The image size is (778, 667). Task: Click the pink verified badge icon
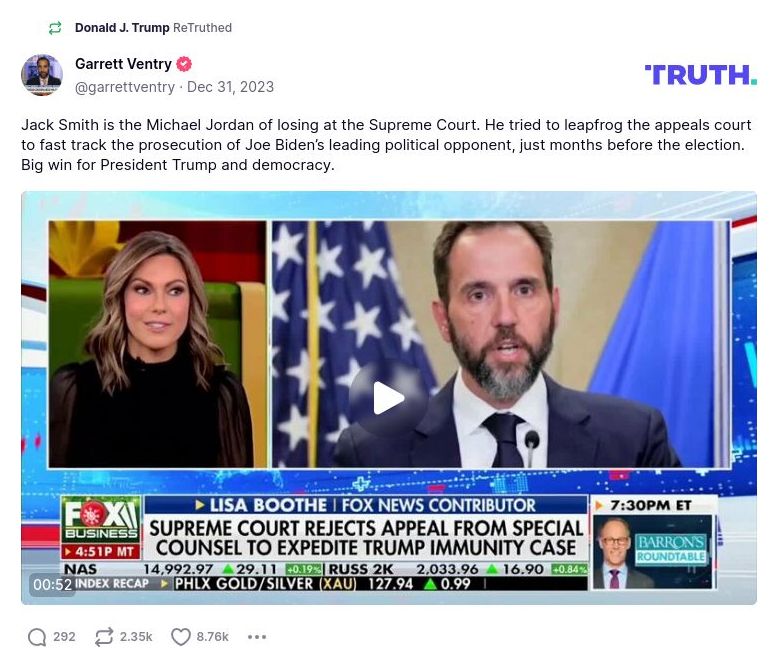[x=184, y=64]
